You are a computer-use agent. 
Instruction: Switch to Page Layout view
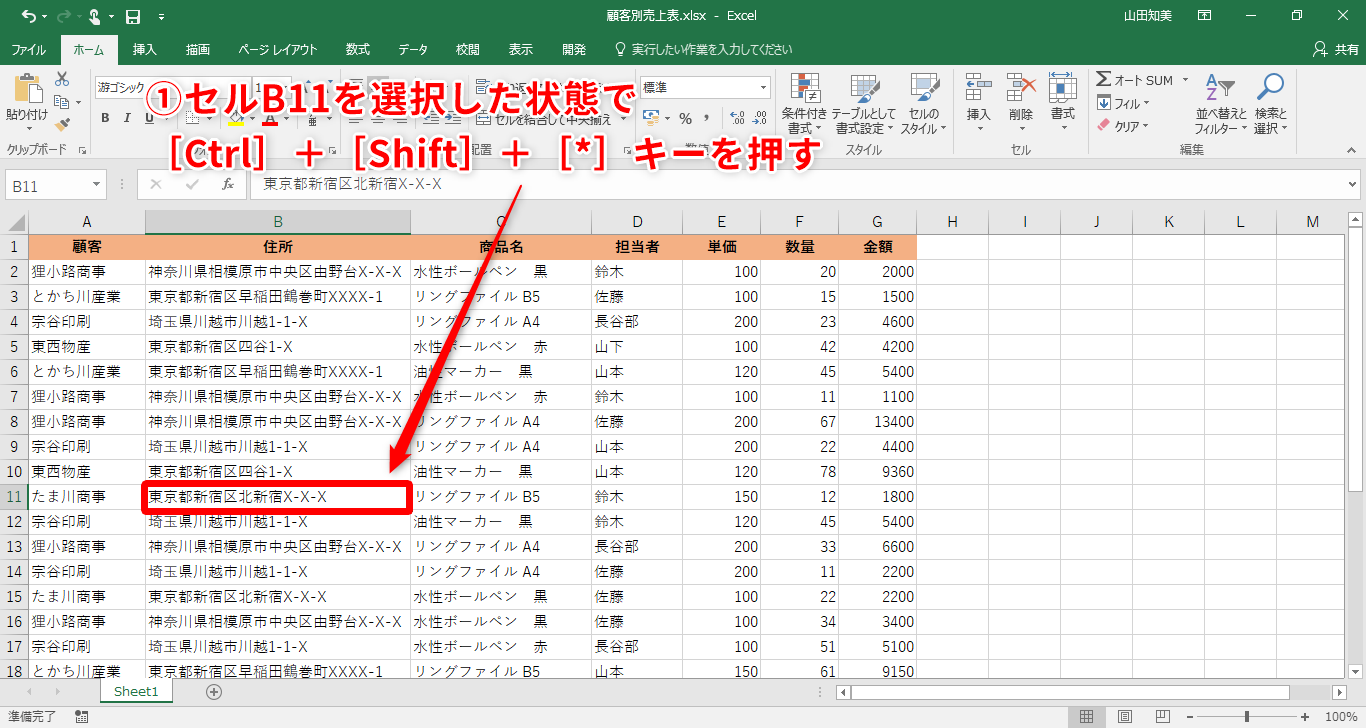pyautogui.click(x=1125, y=716)
